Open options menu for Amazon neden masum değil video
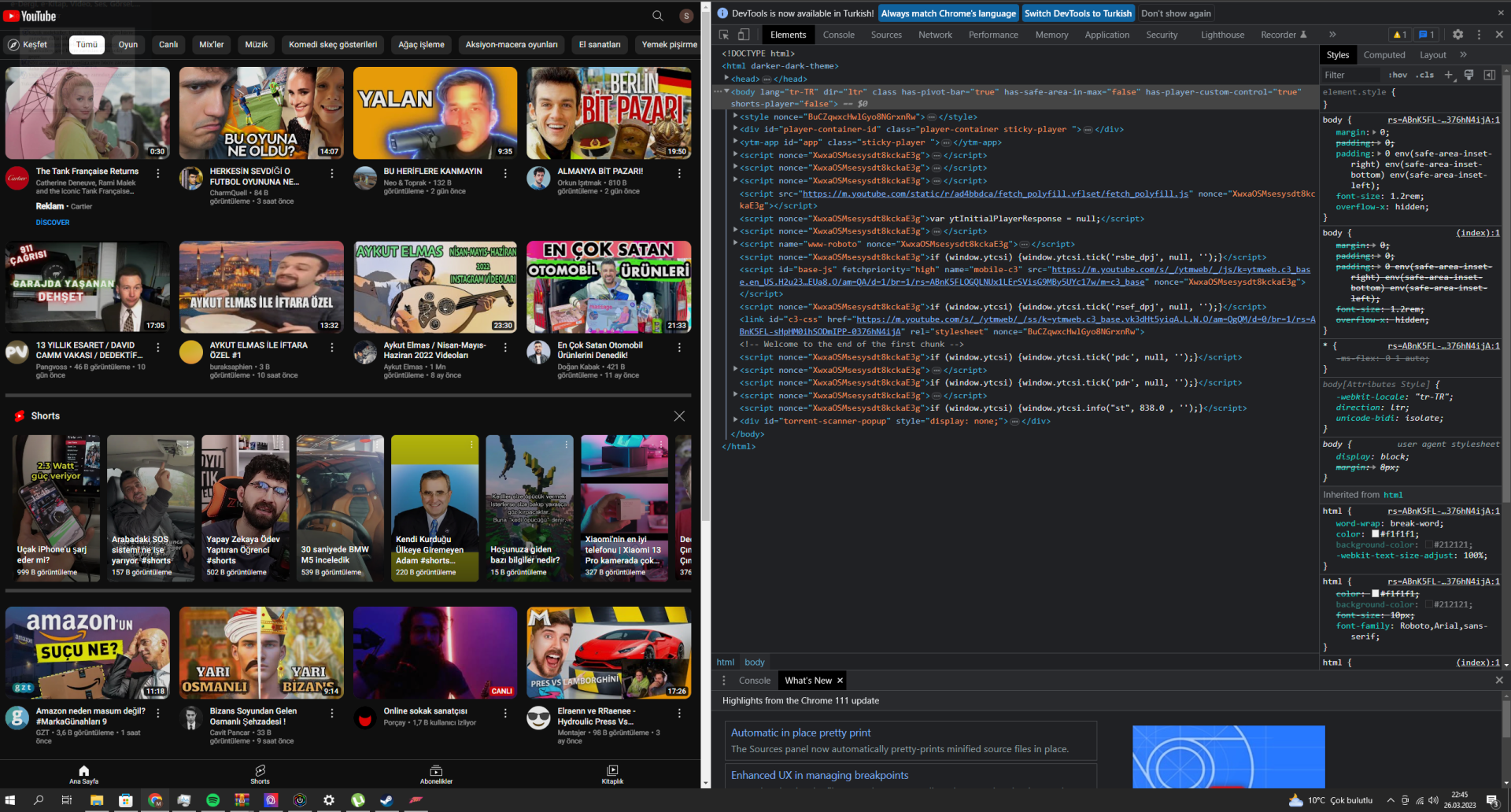The height and width of the screenshot is (812, 1511). [x=157, y=713]
